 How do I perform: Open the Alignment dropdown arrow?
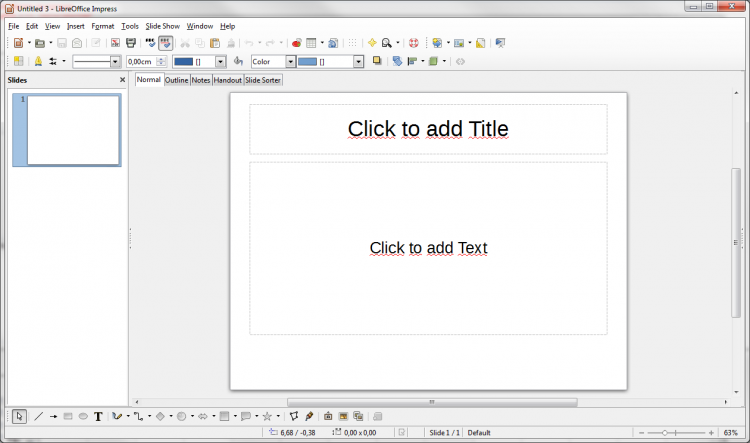pos(423,61)
